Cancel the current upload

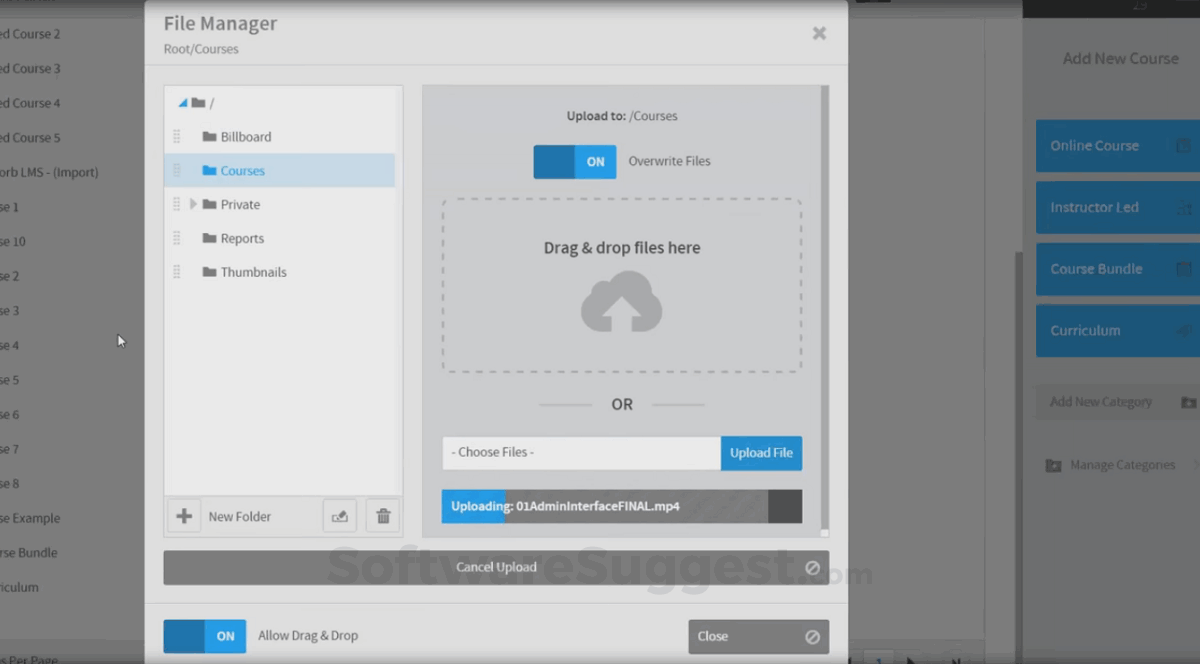point(496,567)
